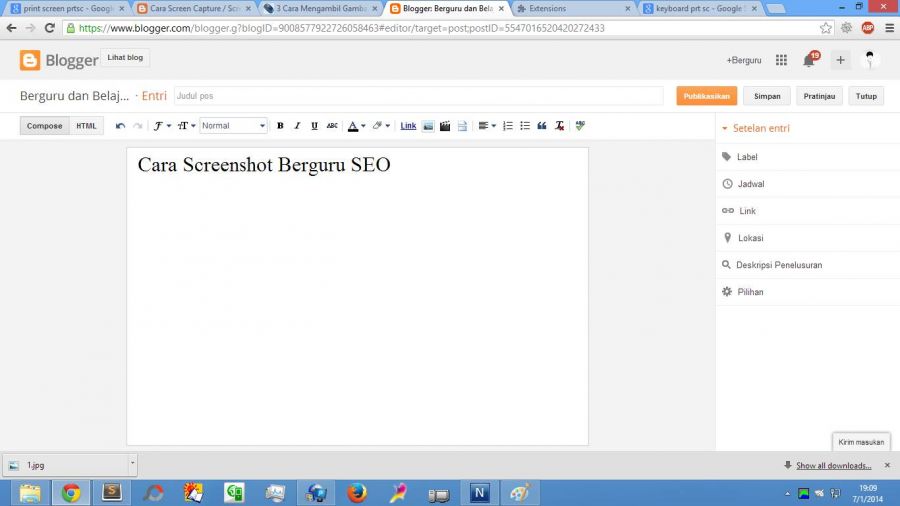
Task: Click the plus share icon
Action: pyautogui.click(x=840, y=60)
